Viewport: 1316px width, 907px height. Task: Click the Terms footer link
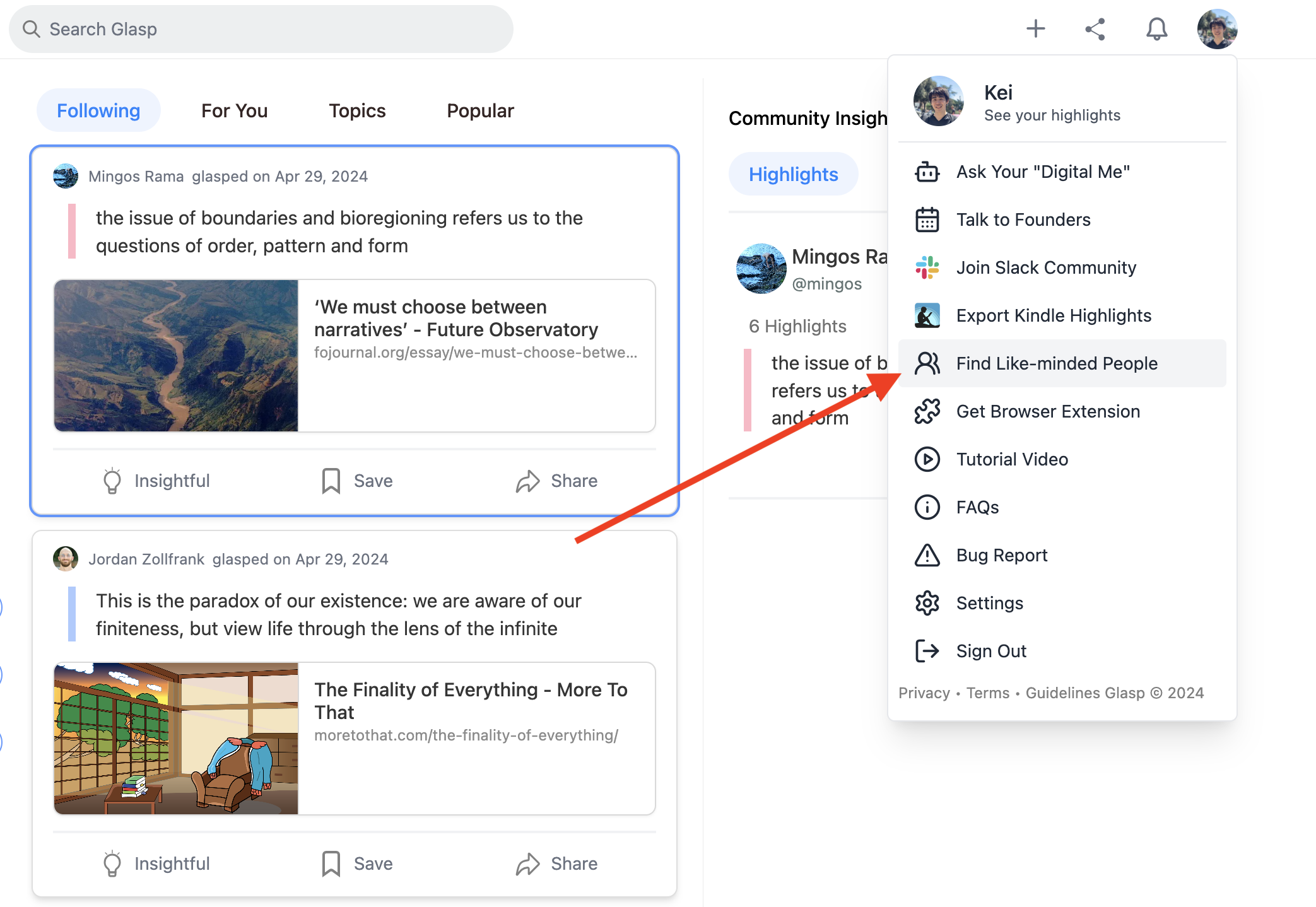tap(987, 693)
